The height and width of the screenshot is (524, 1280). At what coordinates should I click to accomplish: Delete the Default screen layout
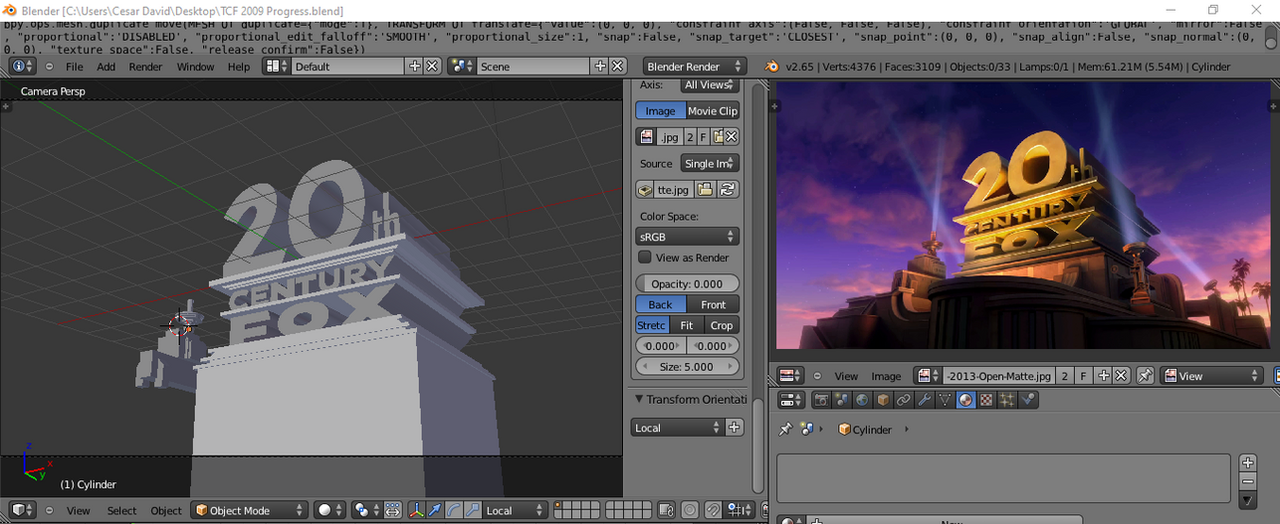click(x=432, y=66)
